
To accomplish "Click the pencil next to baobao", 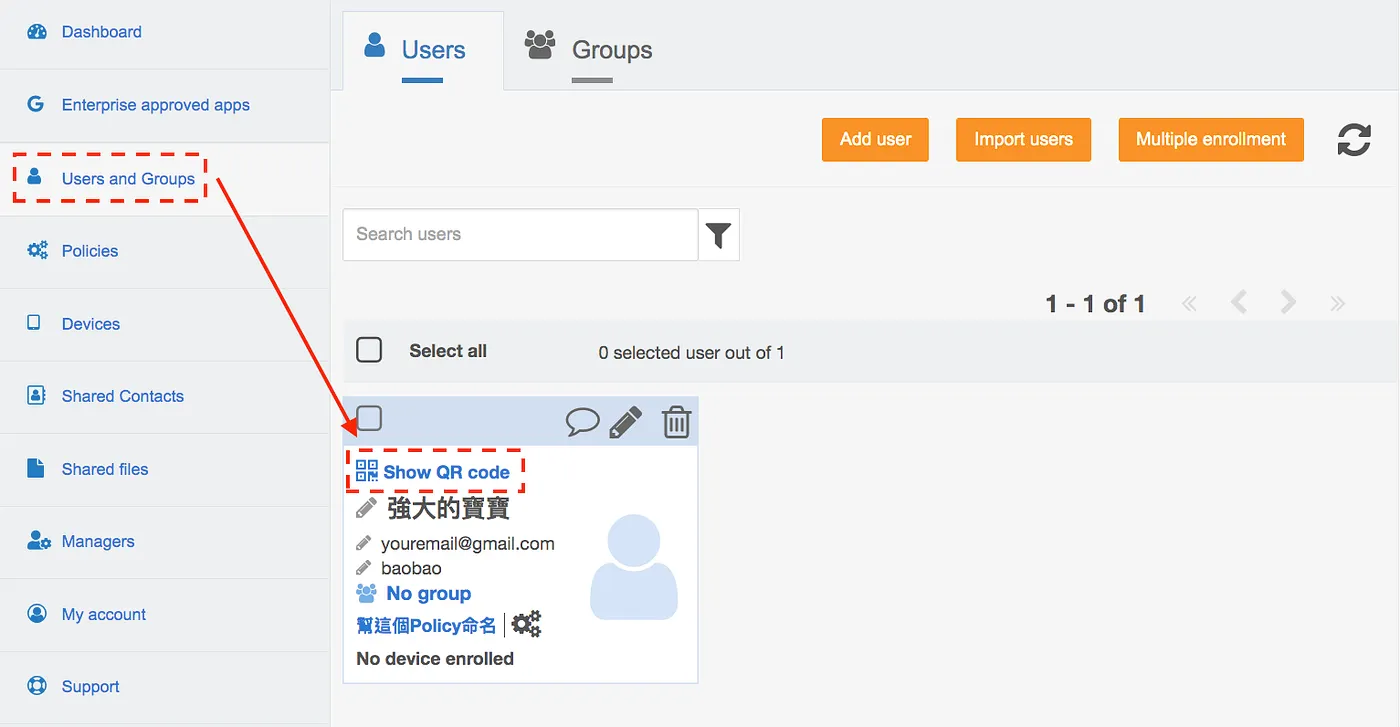I will click(364, 568).
